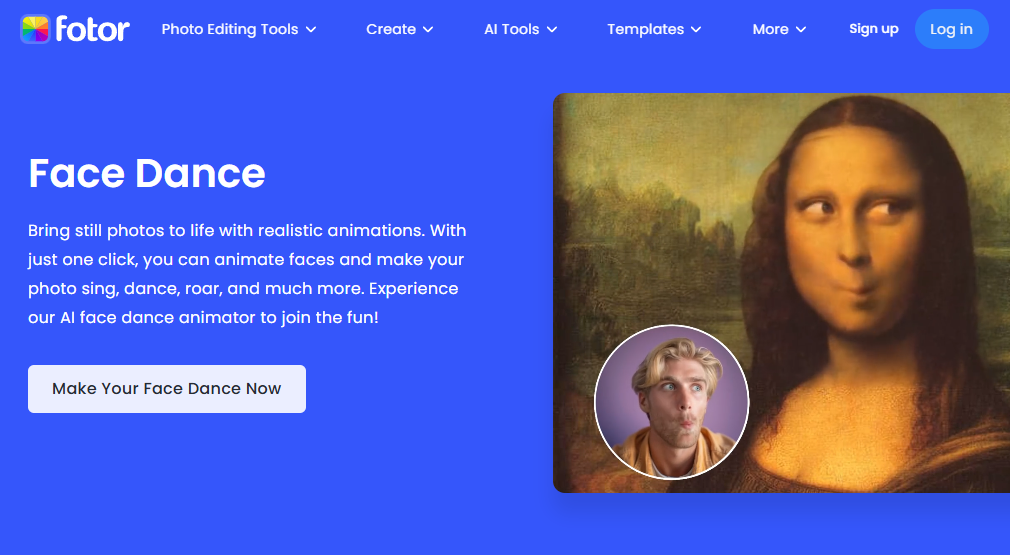Open the More menu

[770, 29]
